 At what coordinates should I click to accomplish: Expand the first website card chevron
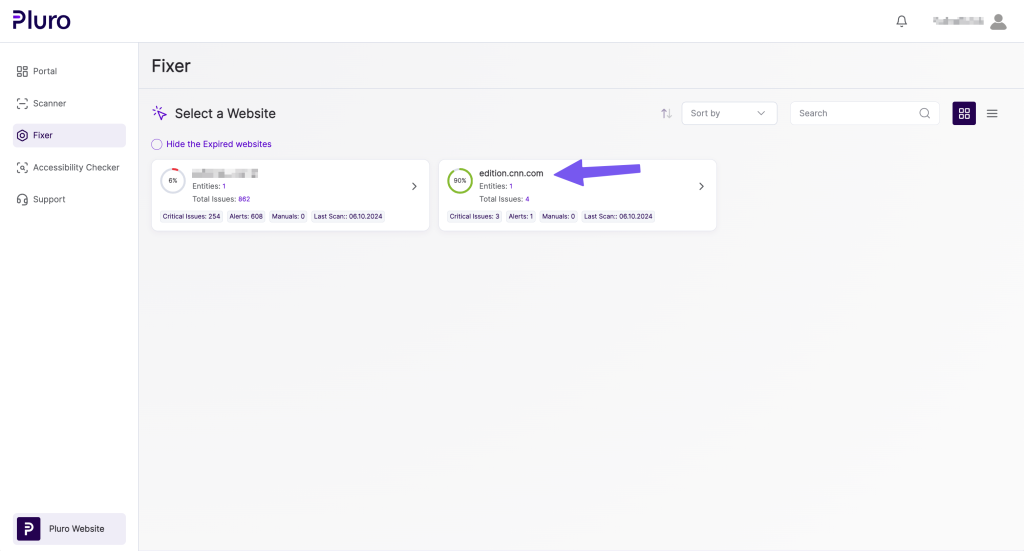point(414,187)
